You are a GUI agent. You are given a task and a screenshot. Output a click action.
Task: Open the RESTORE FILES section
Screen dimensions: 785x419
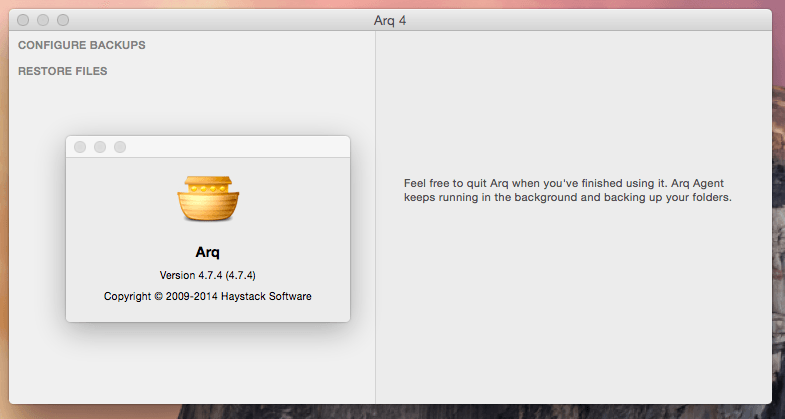tap(63, 71)
